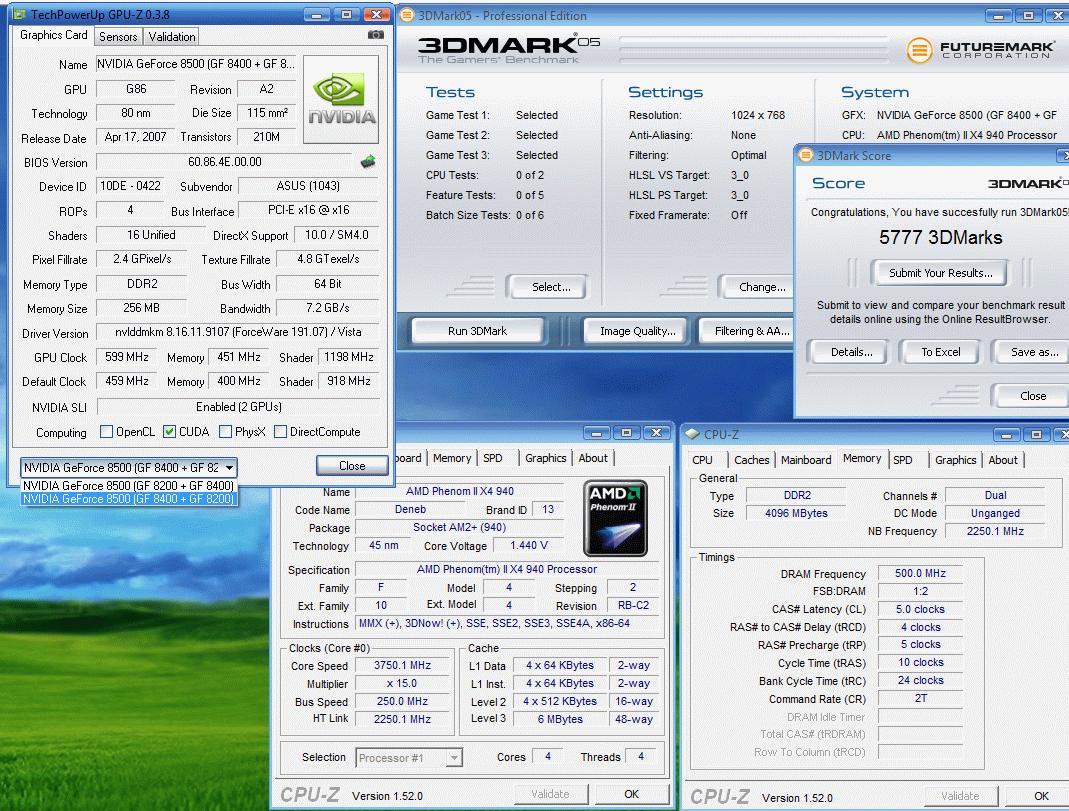
Task: Click the GPU-Z title bar app icon
Action: coord(20,14)
